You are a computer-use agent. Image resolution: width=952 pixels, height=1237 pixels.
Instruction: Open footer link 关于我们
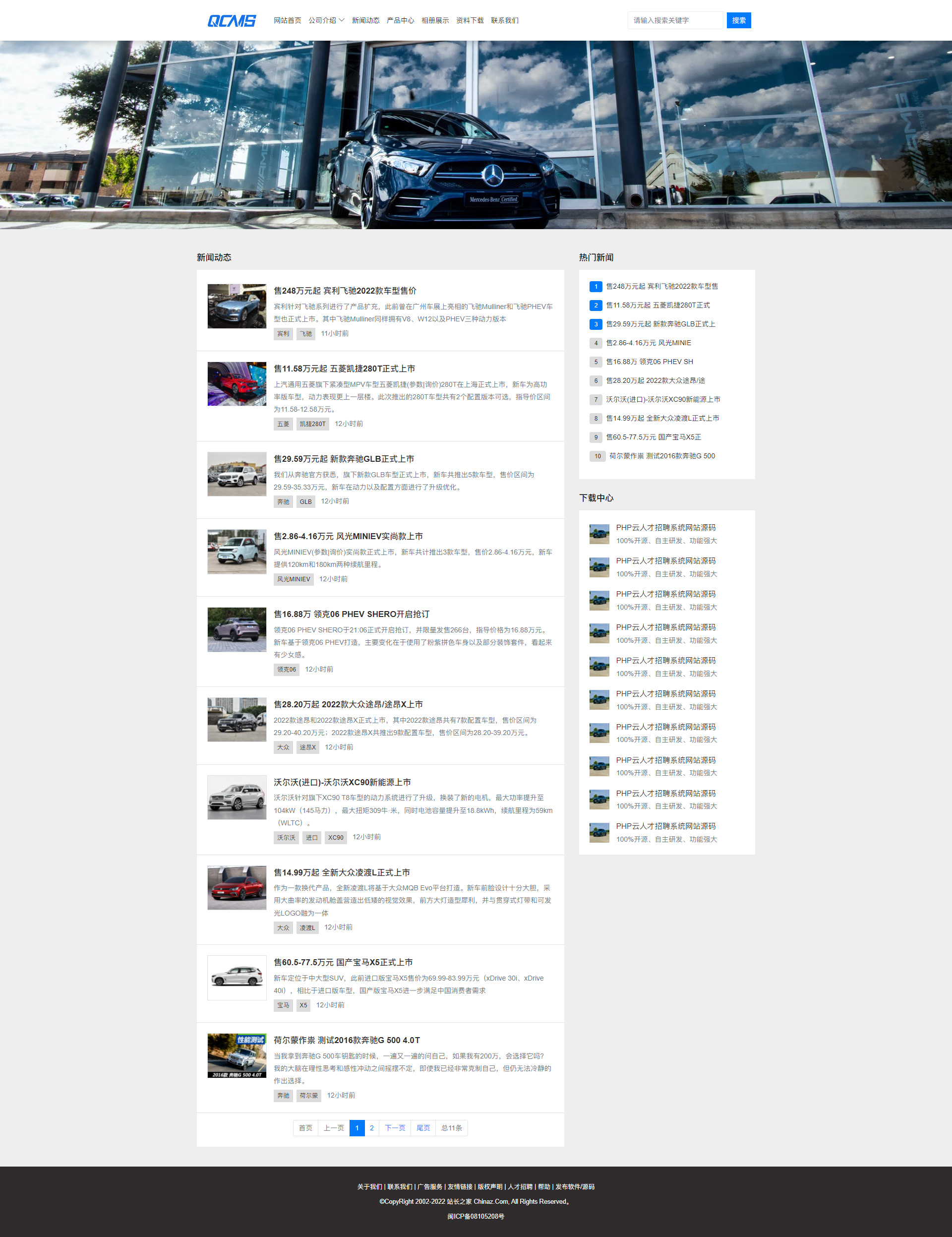369,1186
